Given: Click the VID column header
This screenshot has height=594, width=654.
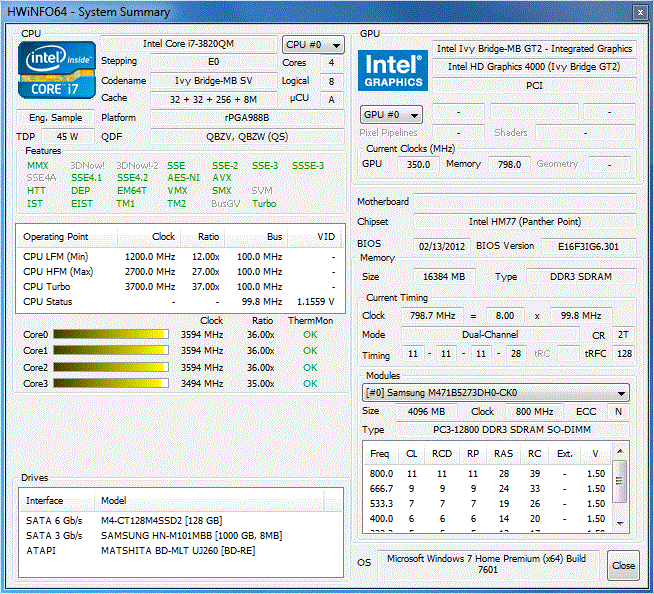Looking at the screenshot, I should pos(314,237).
